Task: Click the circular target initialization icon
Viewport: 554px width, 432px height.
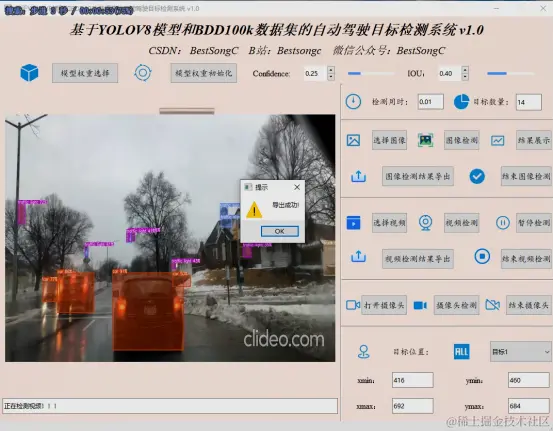Action: [143, 73]
